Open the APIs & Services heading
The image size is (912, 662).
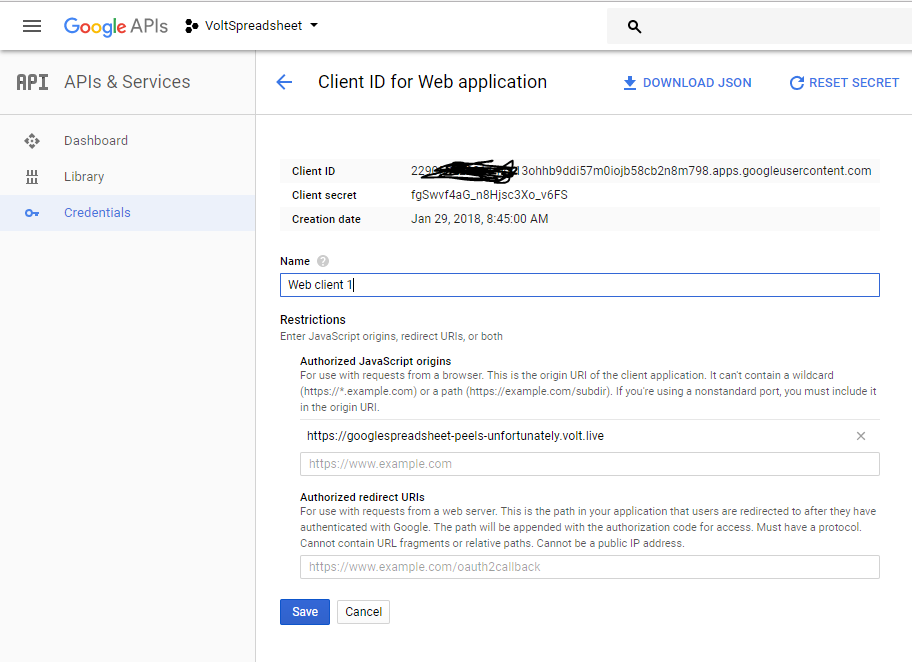click(x=127, y=82)
